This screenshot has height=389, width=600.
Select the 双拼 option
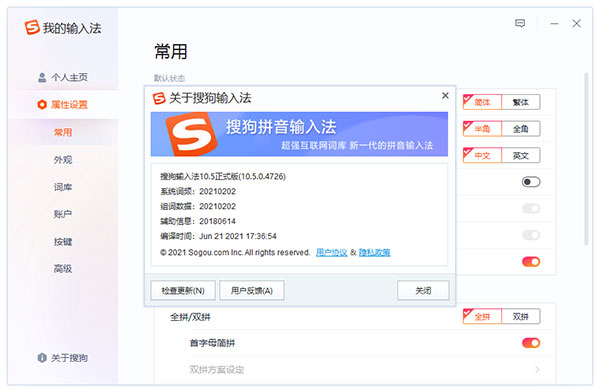click(521, 316)
